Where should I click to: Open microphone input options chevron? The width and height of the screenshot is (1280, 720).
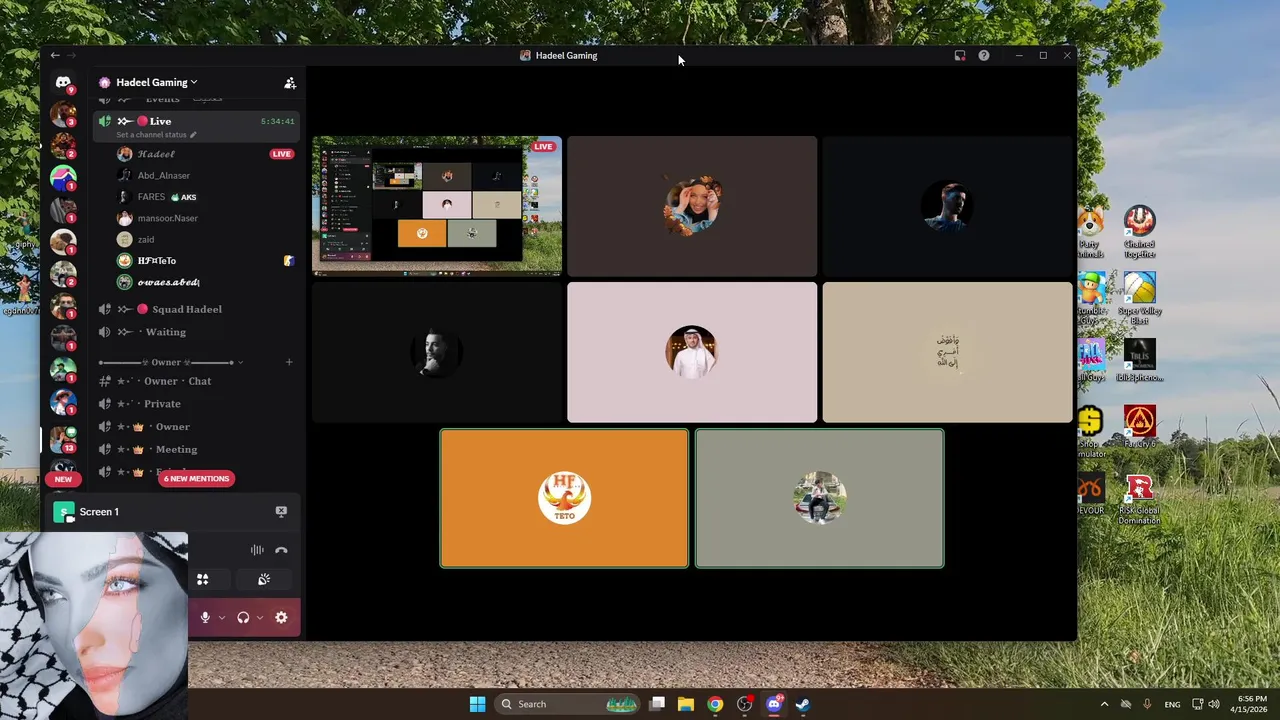[x=222, y=618]
